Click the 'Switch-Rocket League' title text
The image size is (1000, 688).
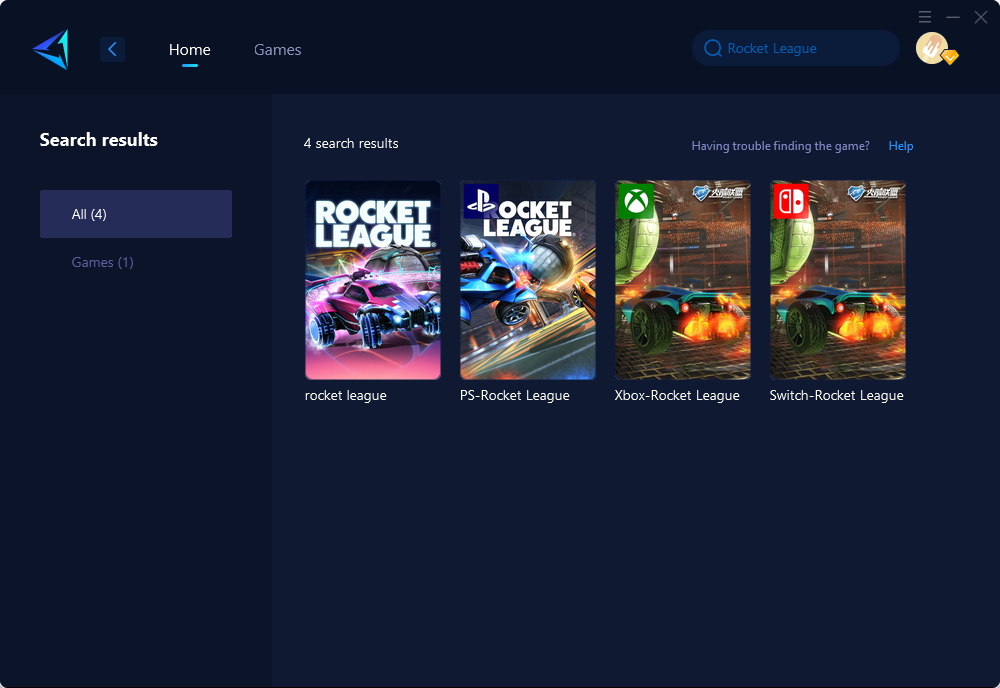[x=837, y=395]
